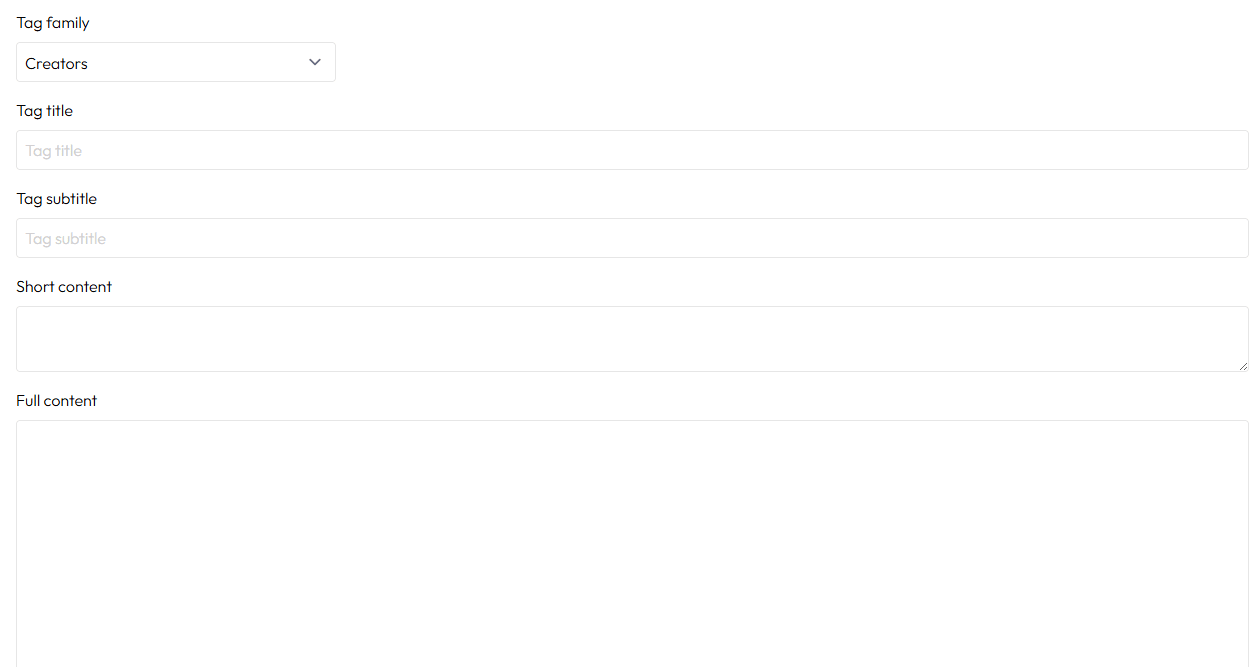Grab the Short content textarea resize handle
The width and height of the screenshot is (1257, 667).
1243,366
